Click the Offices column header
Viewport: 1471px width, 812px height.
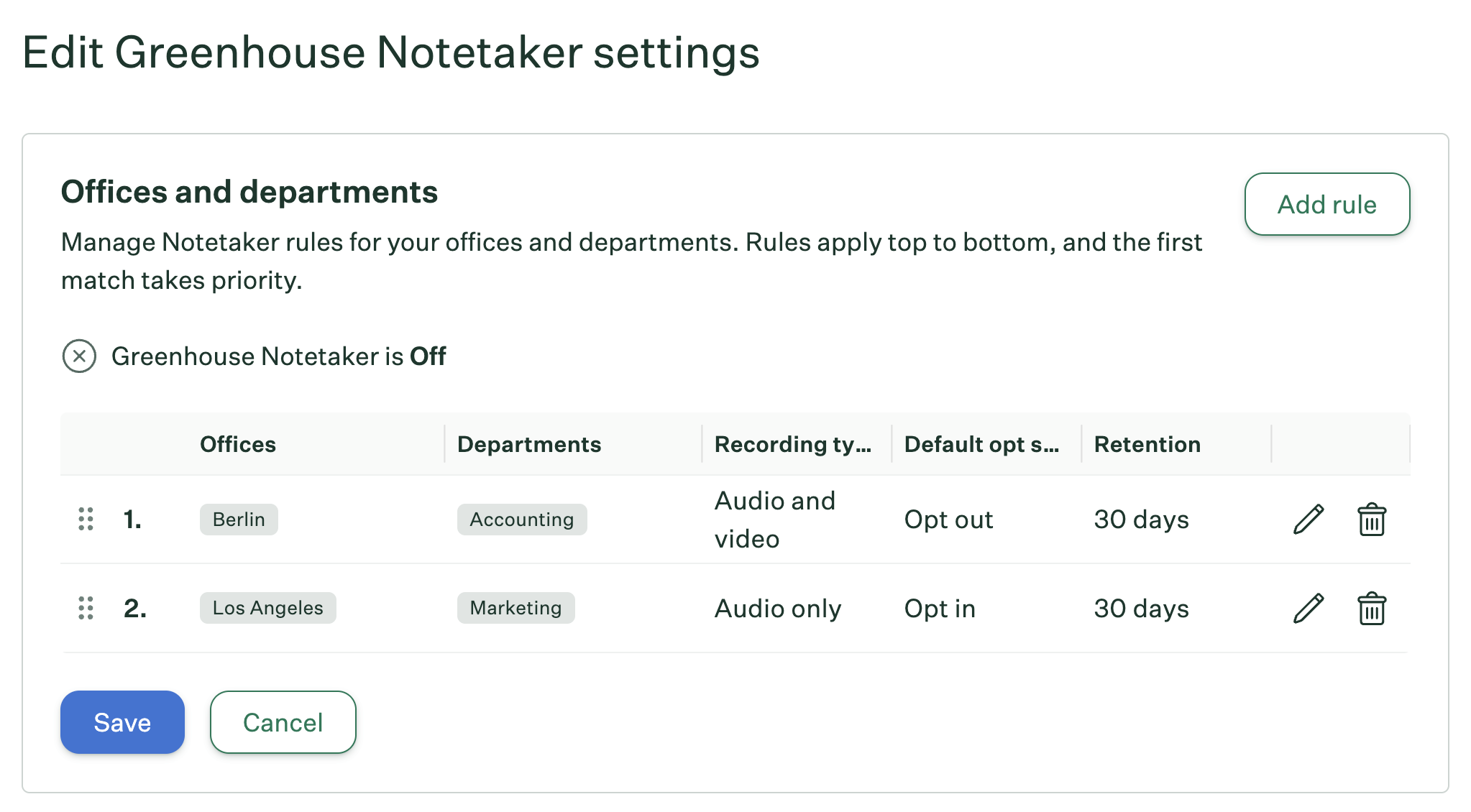click(x=238, y=444)
